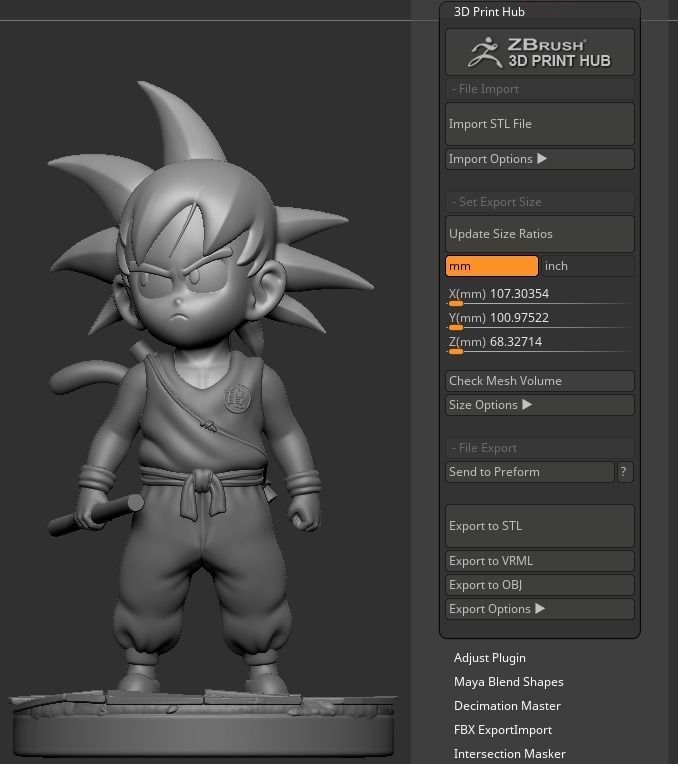
Task: Open the Maya Blend Shapes plugin
Action: (508, 682)
